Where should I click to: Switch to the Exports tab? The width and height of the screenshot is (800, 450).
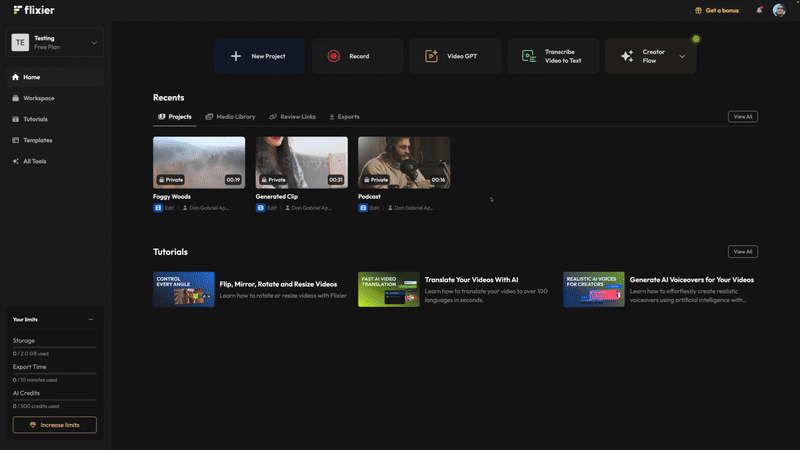[344, 117]
